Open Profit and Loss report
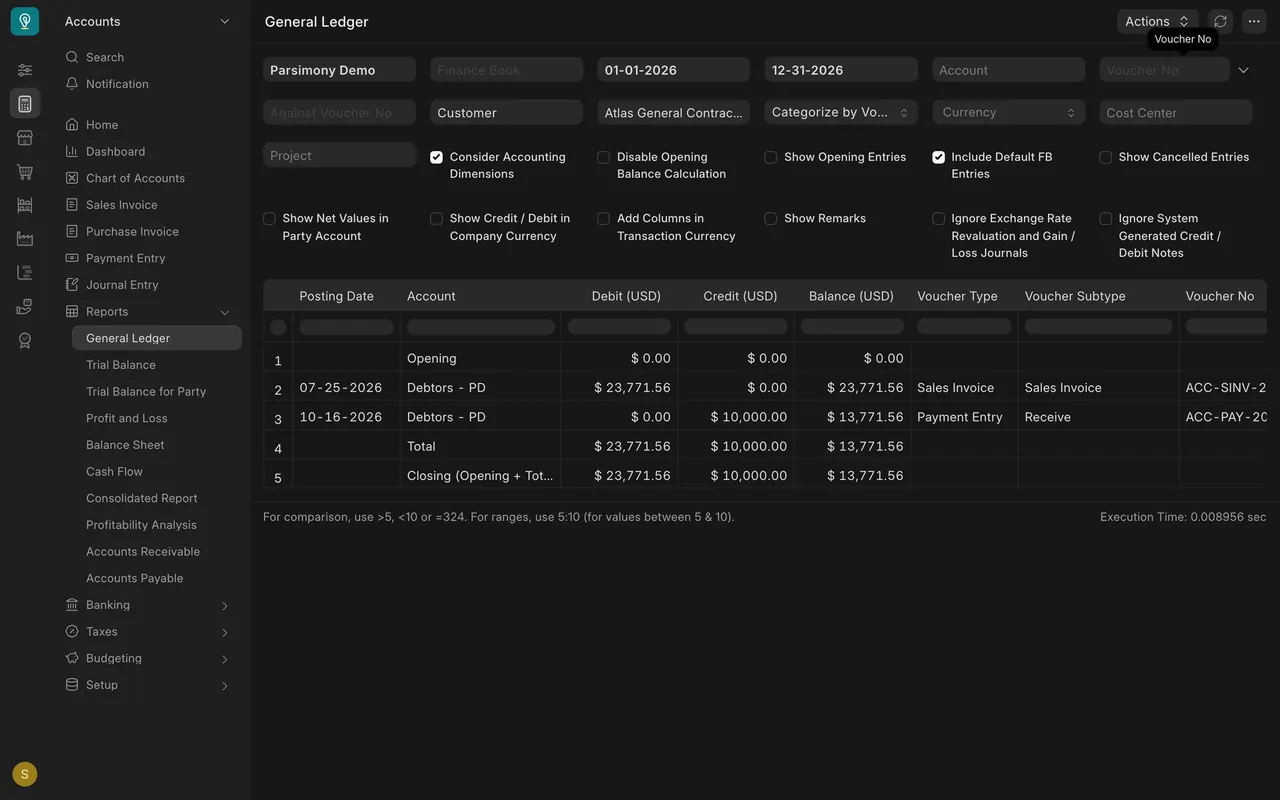This screenshot has height=800, width=1280. click(x=127, y=418)
